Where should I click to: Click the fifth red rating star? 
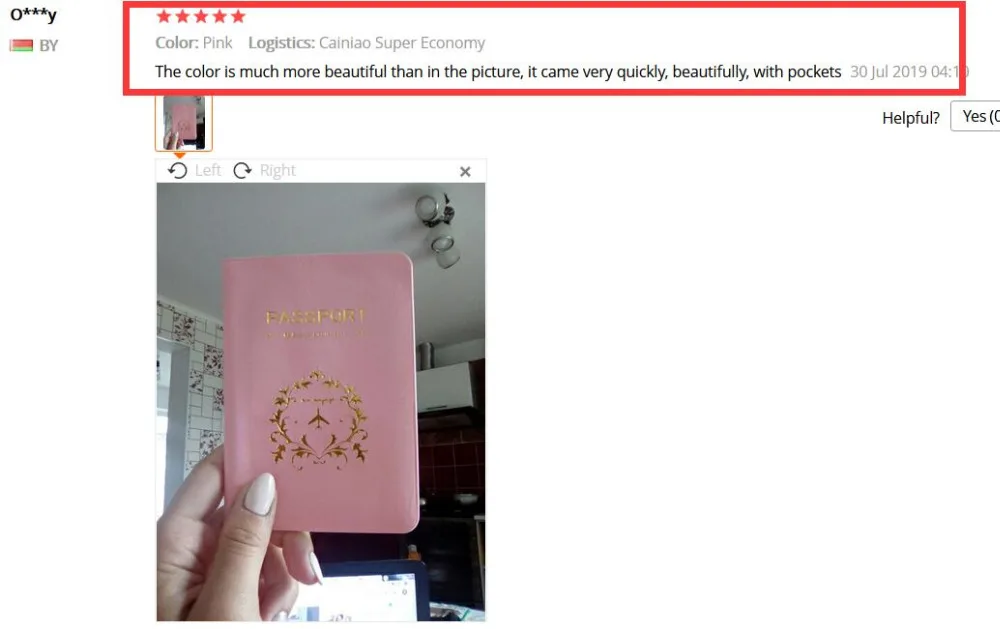click(x=238, y=16)
